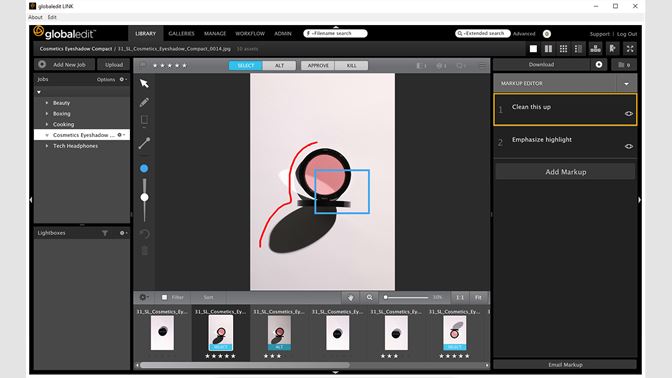Open the MANAGE tab
The image size is (672, 378).
point(215,33)
